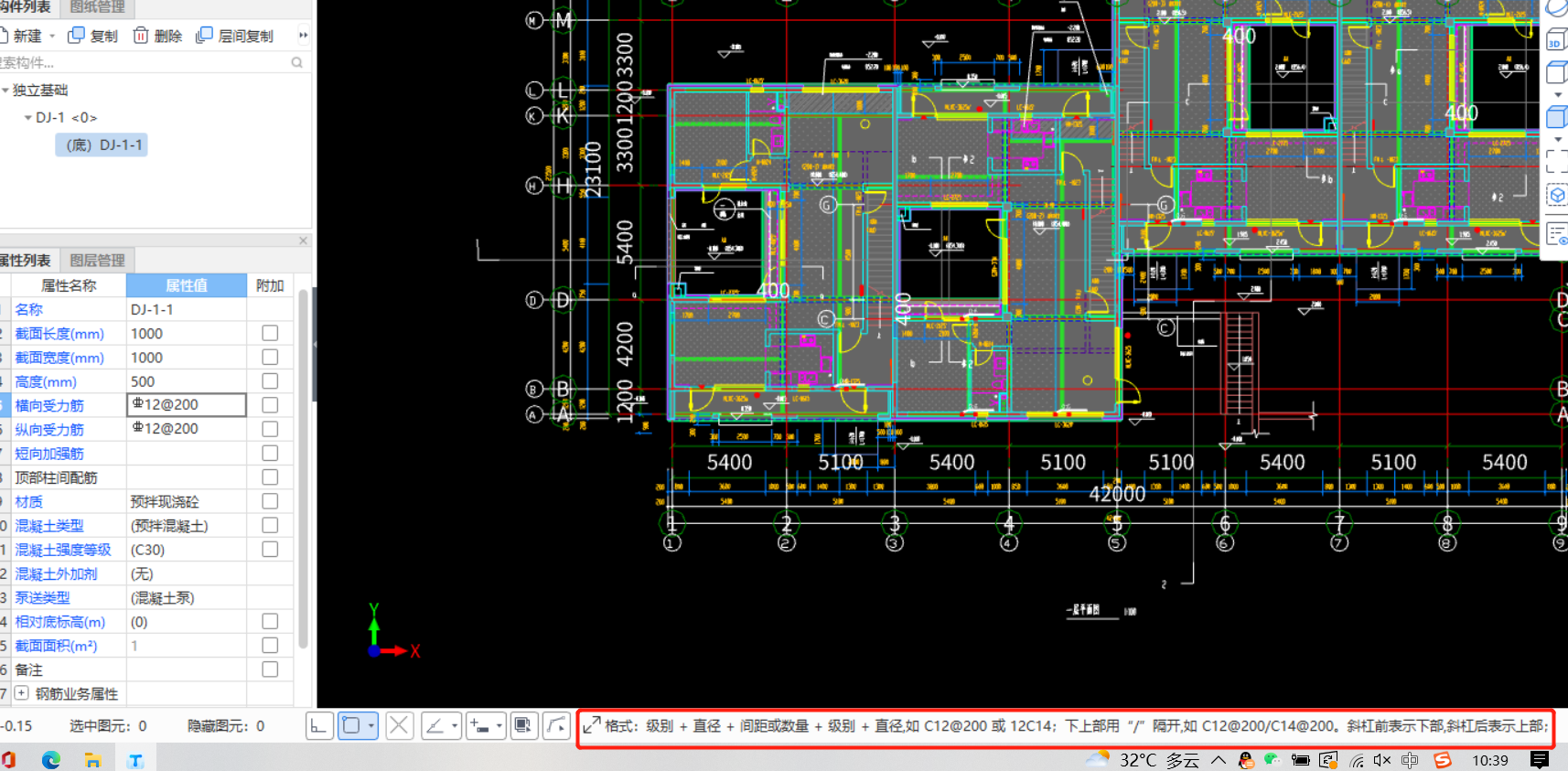
Task: Click the dashed-border box isolate icon
Action: 1556,196
